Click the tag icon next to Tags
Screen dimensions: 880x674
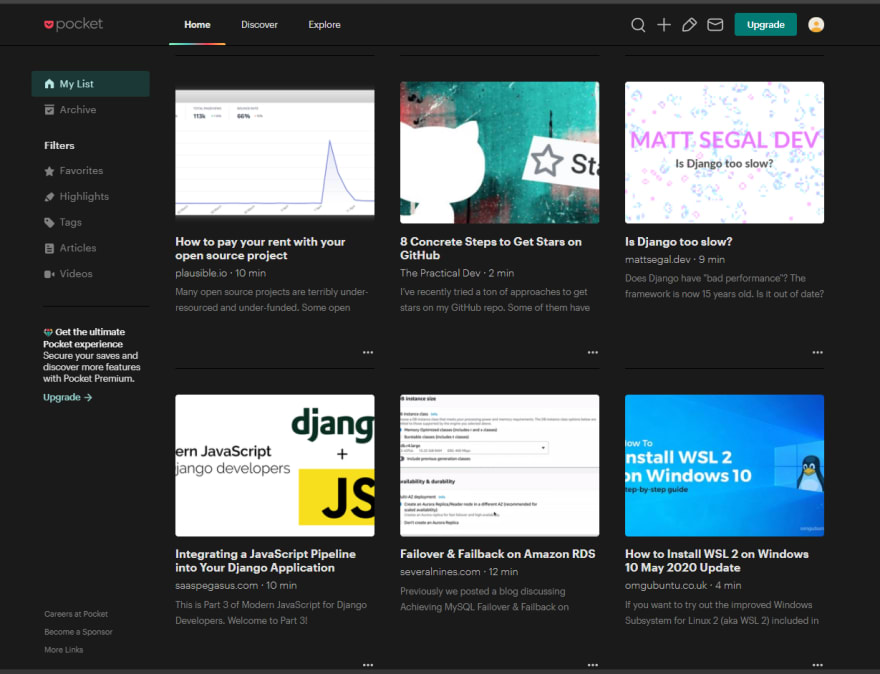click(49, 222)
